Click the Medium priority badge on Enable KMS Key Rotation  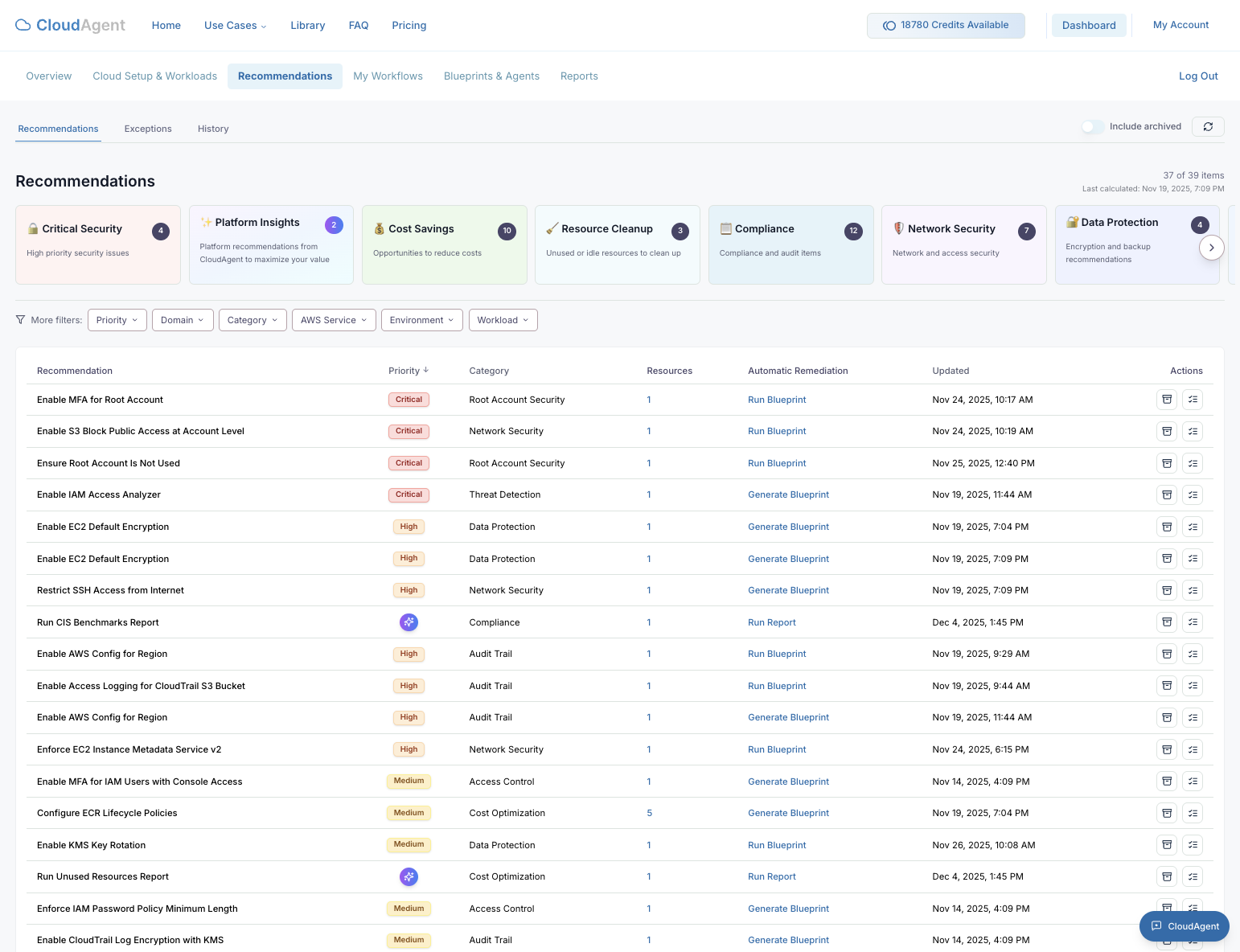[x=409, y=844]
